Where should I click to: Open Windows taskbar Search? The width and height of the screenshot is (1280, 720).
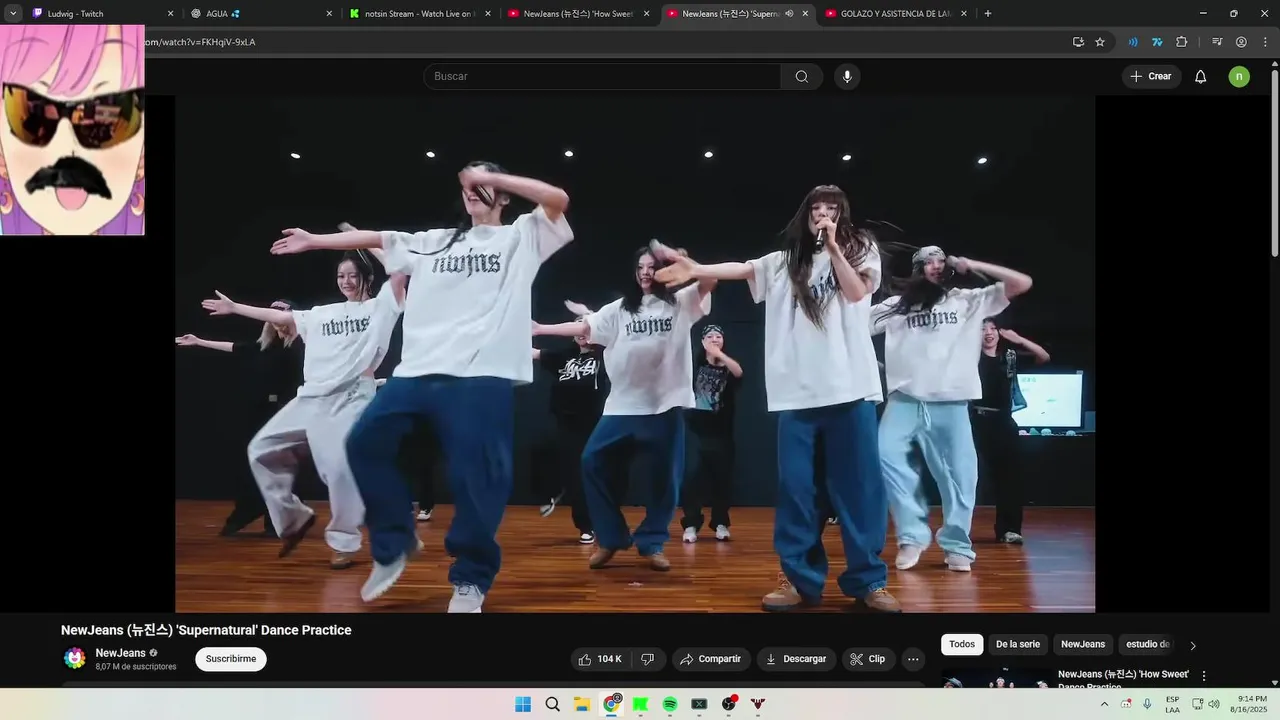(x=552, y=704)
